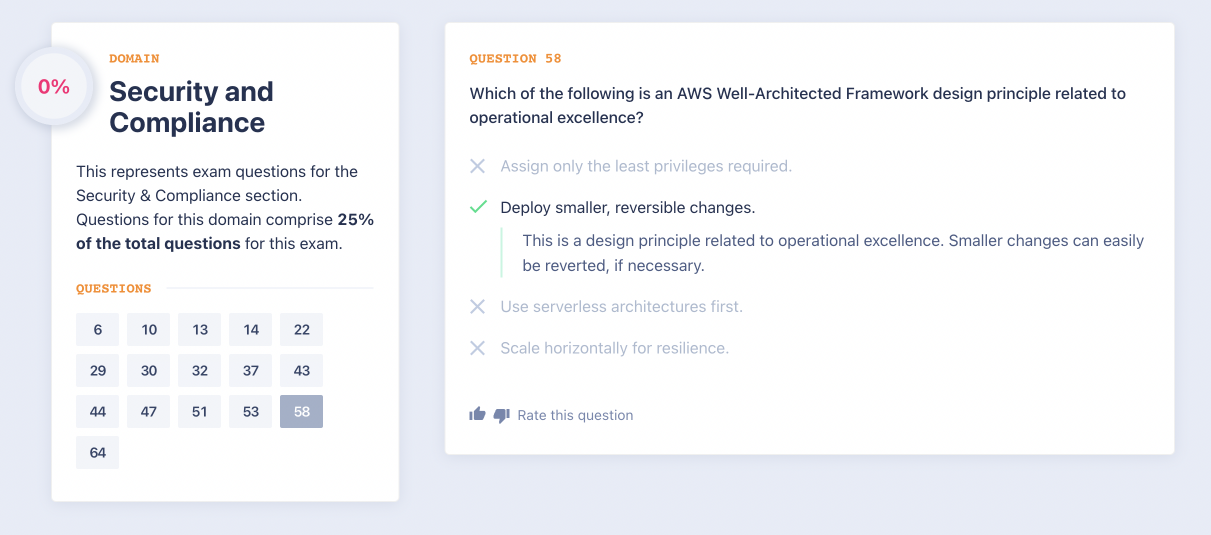Click the highlighted question 58 tile
1211x535 pixels.
301,412
